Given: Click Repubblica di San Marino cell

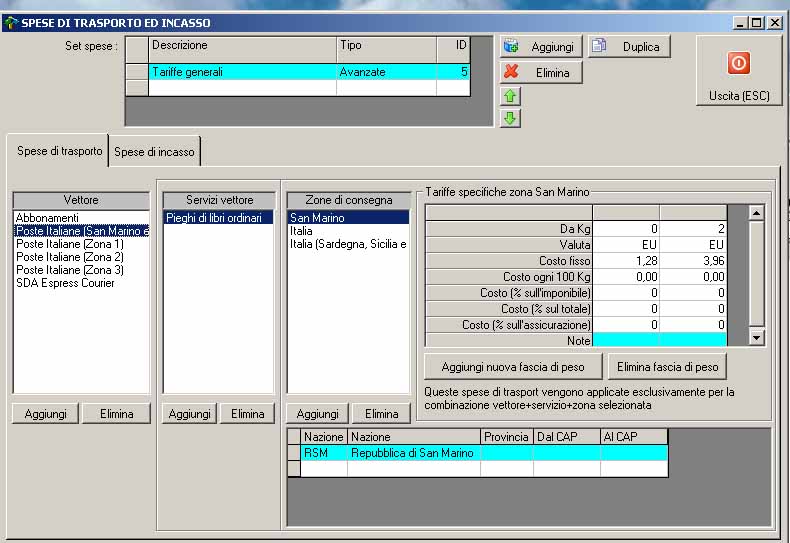Looking at the screenshot, I should coord(414,453).
